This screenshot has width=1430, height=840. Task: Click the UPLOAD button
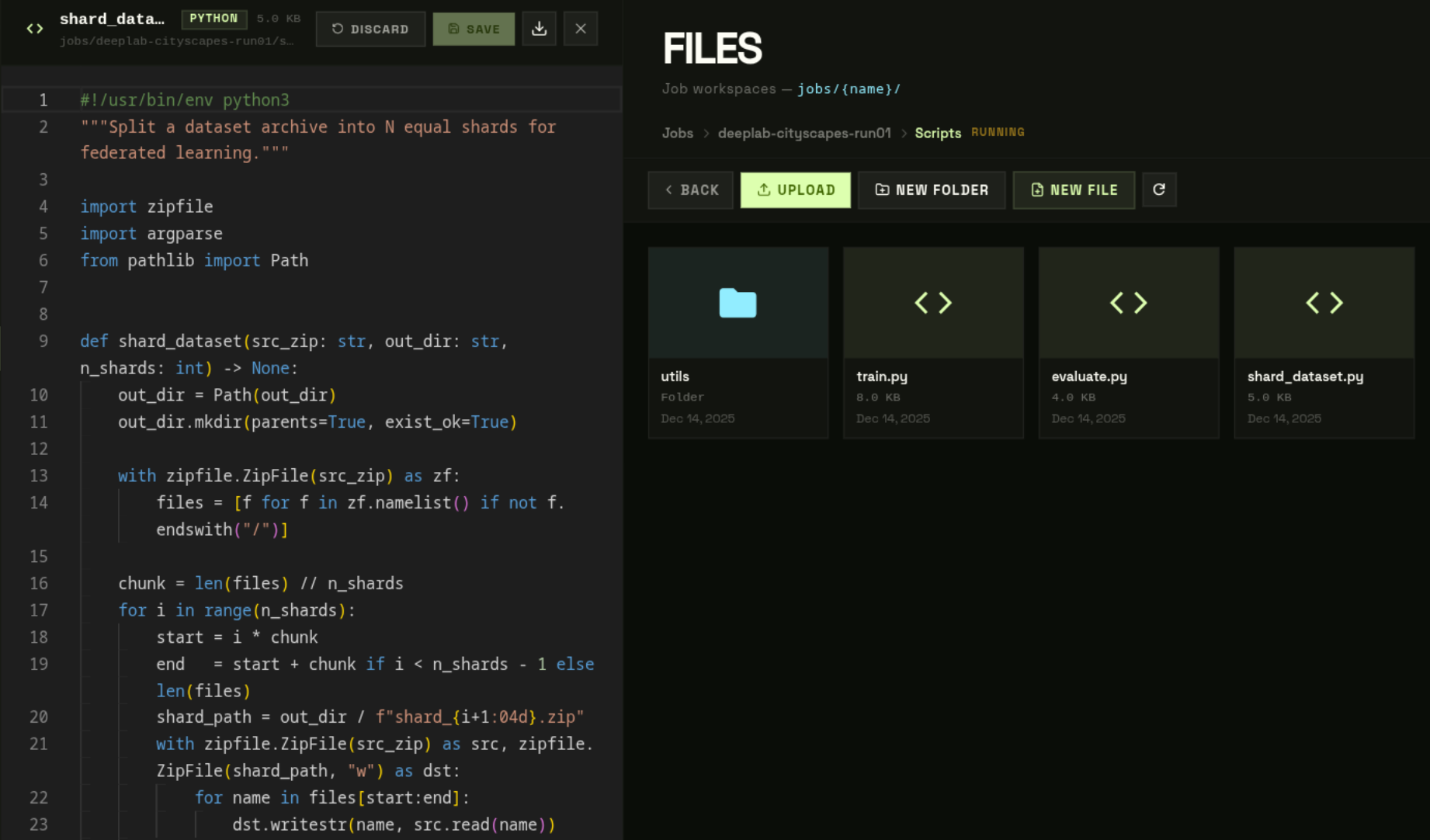pyautogui.click(x=796, y=190)
